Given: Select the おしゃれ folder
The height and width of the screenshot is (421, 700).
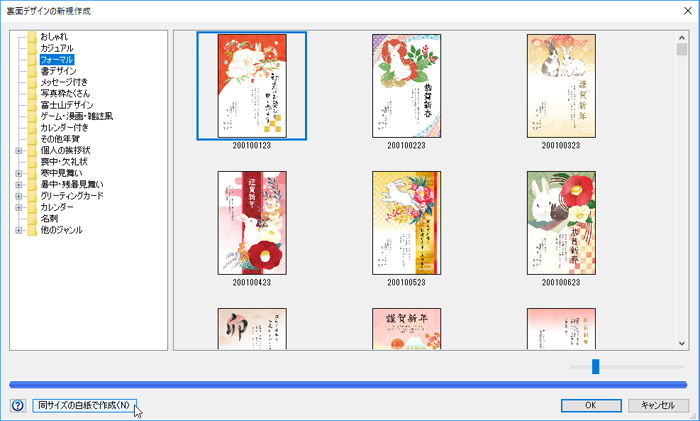Looking at the screenshot, I should (55, 37).
